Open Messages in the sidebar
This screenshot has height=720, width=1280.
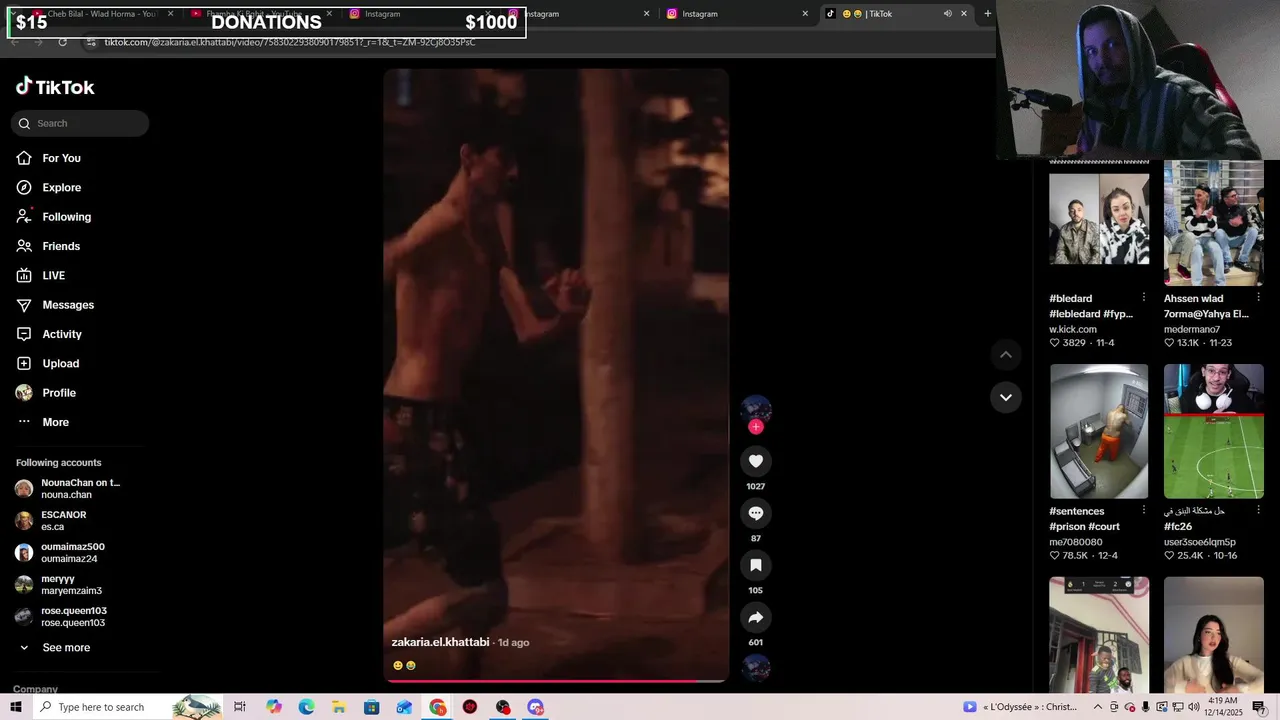(55, 305)
